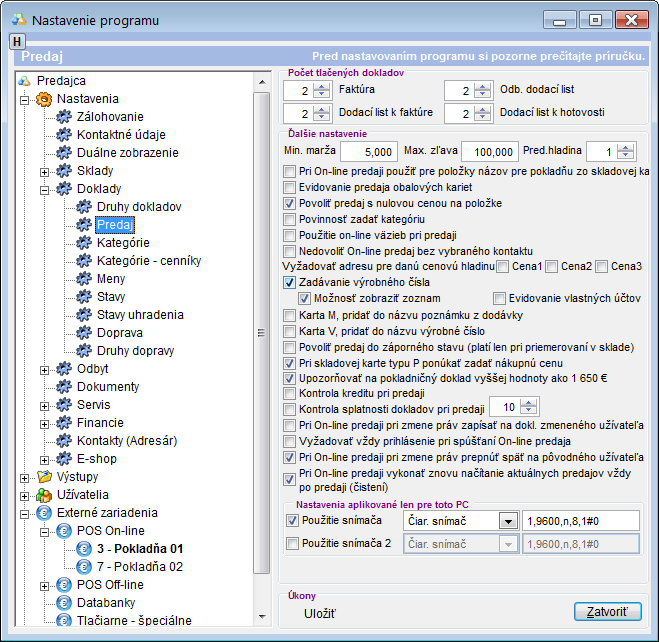659x642 pixels.
Task: Click the Zatvoriť button
Action: click(607, 611)
